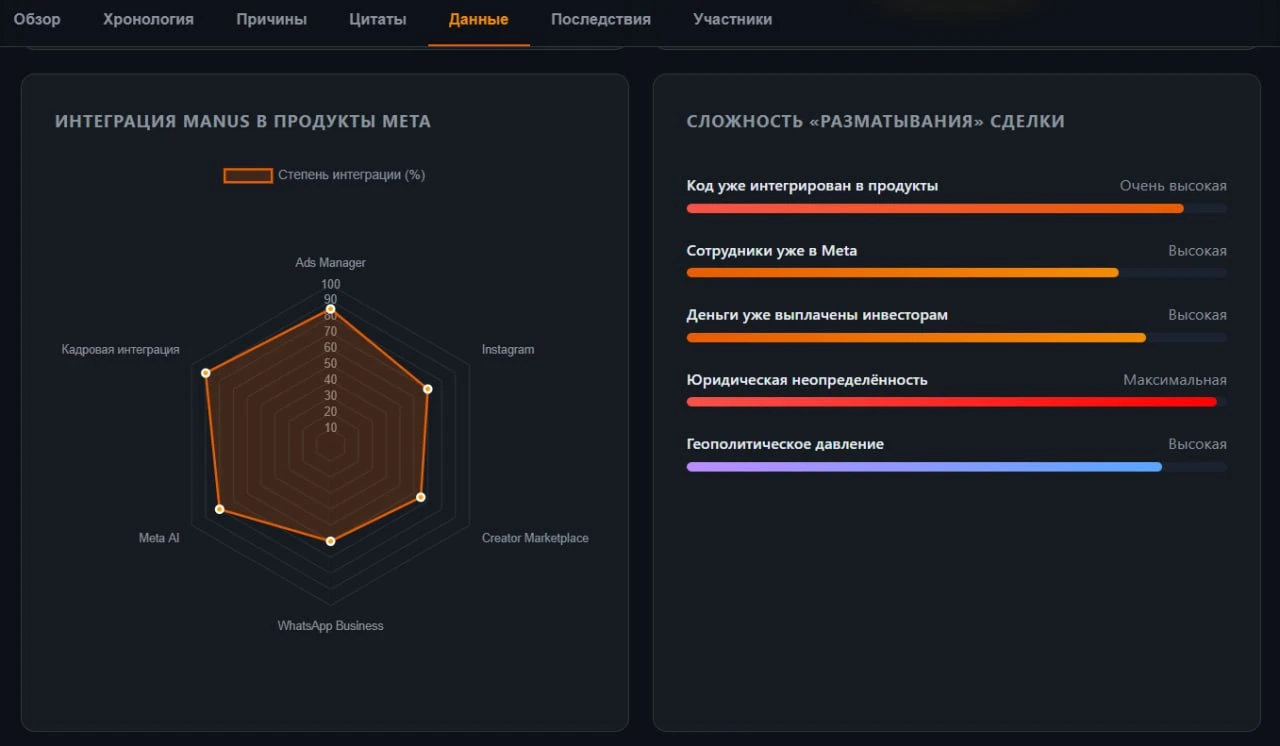Click the Meta AI radar data point

point(220,510)
